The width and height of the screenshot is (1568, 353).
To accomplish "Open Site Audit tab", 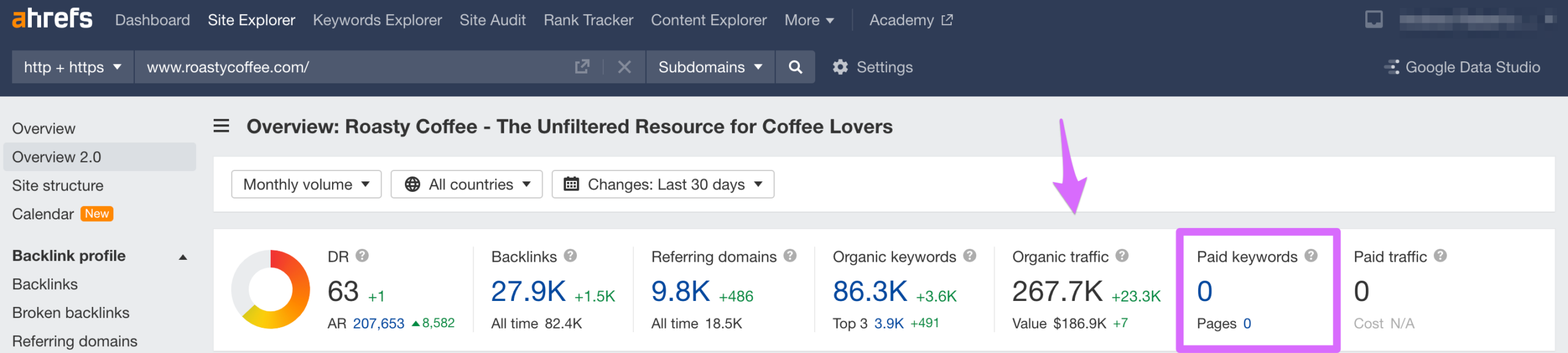I will 492,20.
